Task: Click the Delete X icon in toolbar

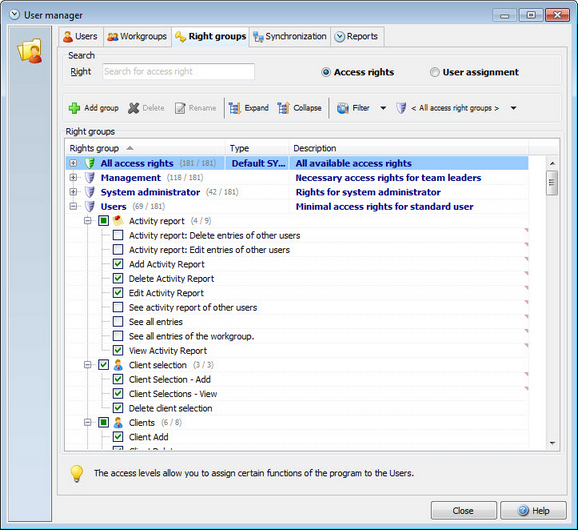Action: 133,108
